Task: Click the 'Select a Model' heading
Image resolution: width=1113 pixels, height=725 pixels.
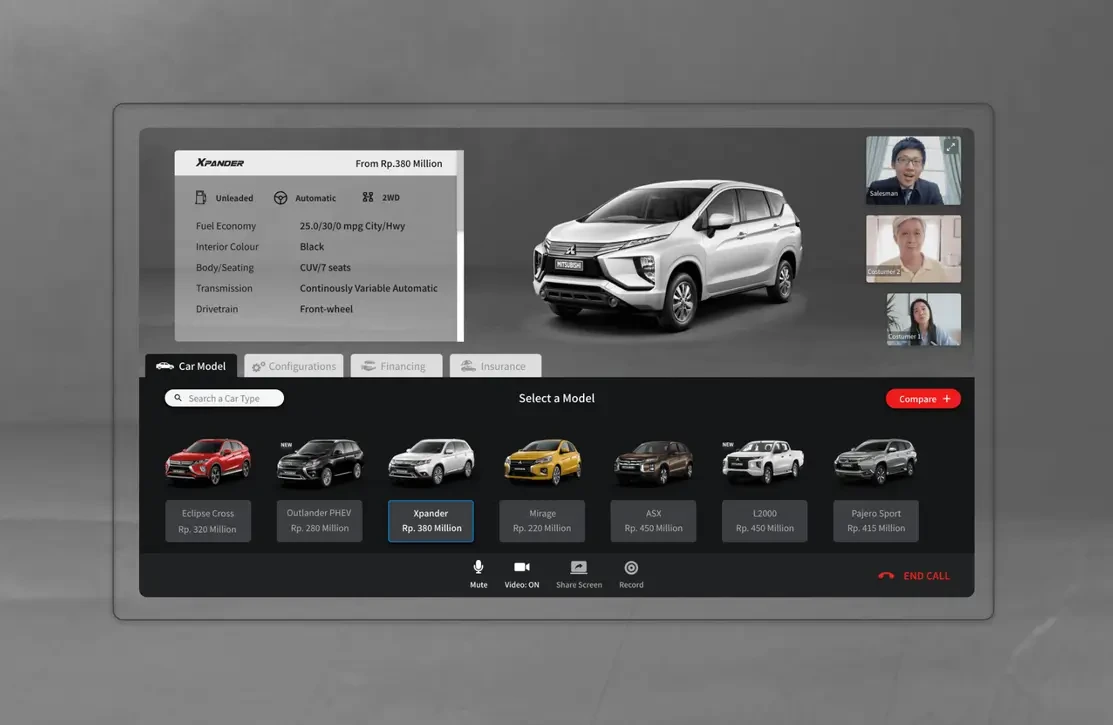Action: [x=556, y=398]
